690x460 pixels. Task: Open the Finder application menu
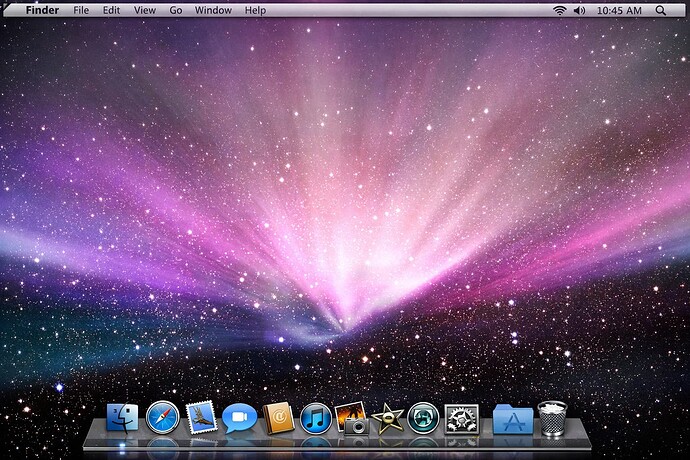click(x=42, y=10)
